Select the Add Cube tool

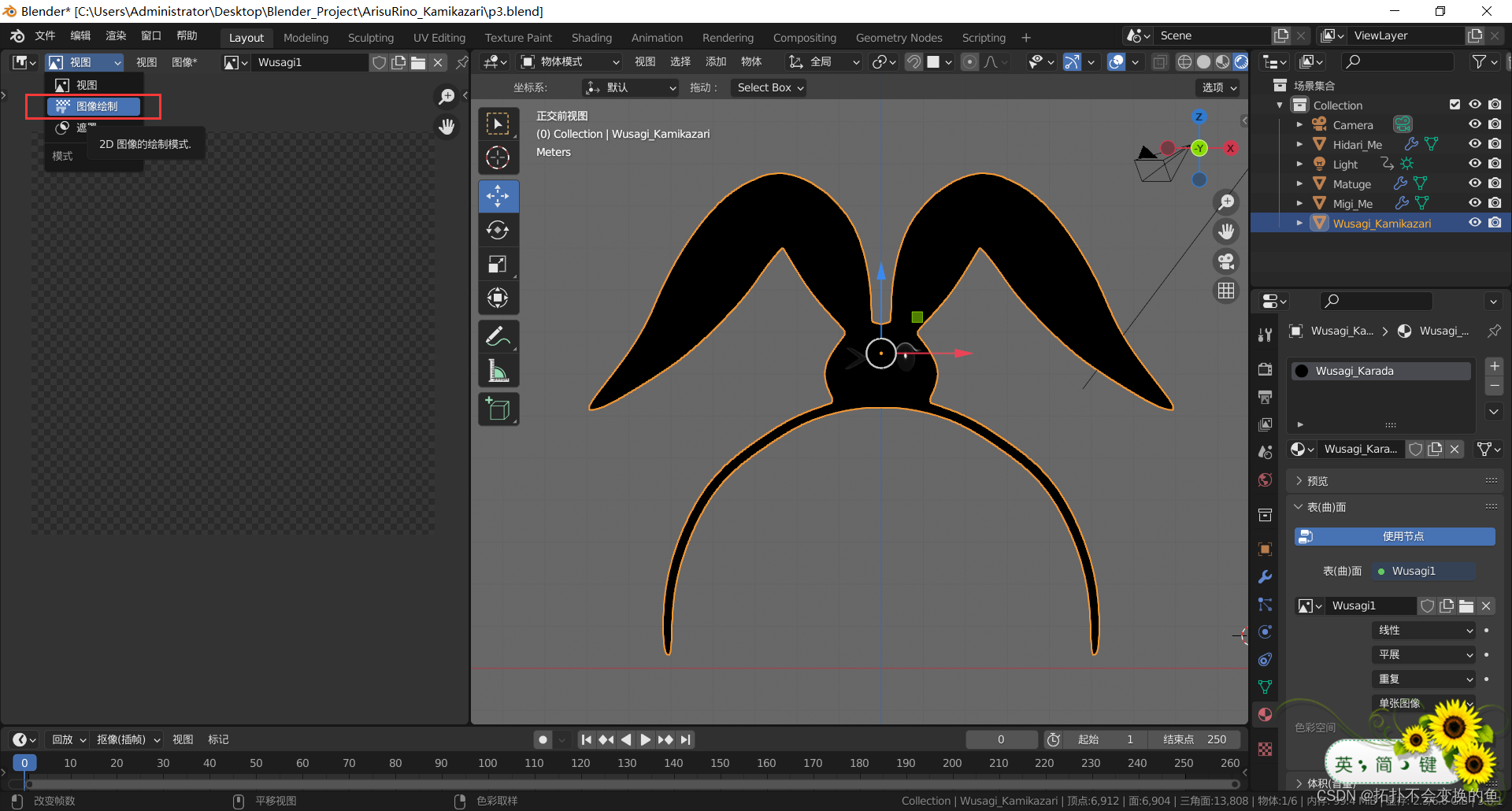(498, 409)
